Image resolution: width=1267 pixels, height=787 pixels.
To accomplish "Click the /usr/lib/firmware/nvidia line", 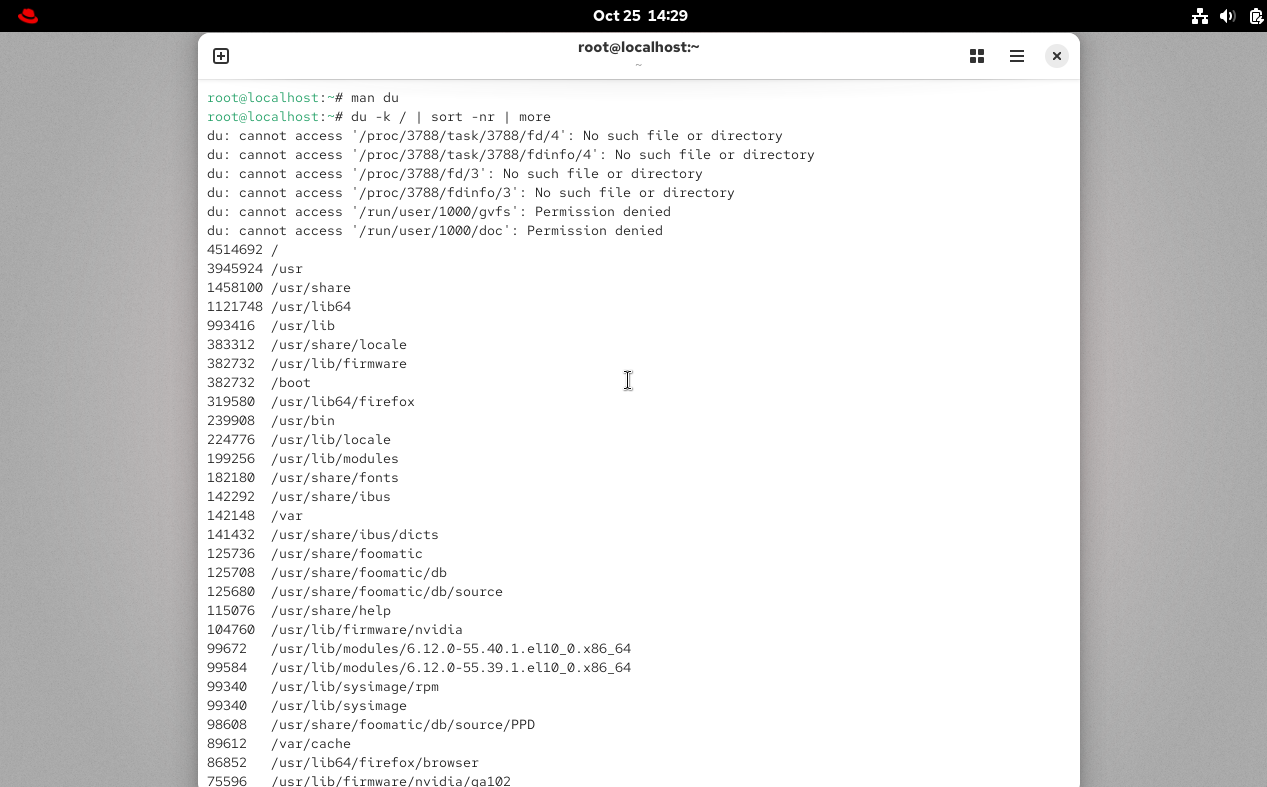I will 366,630.
